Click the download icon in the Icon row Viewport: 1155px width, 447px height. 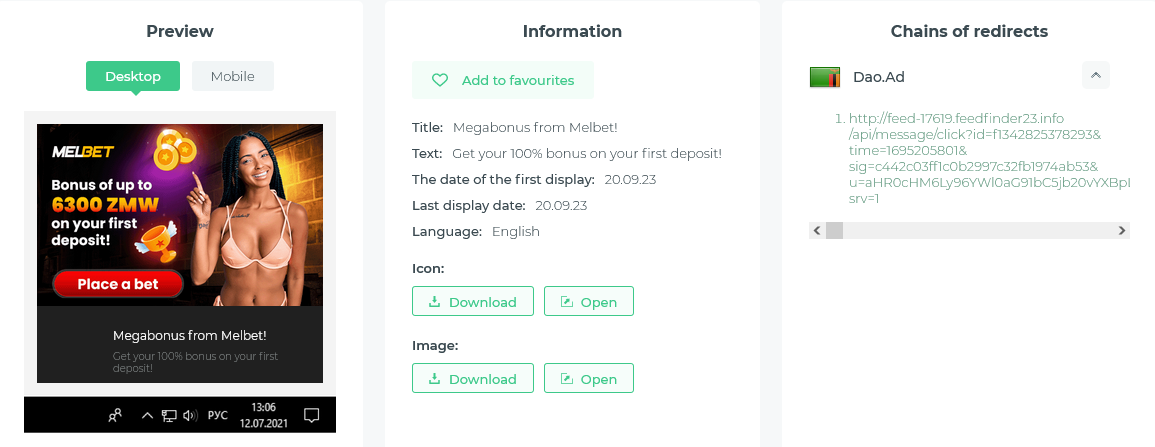pos(434,302)
